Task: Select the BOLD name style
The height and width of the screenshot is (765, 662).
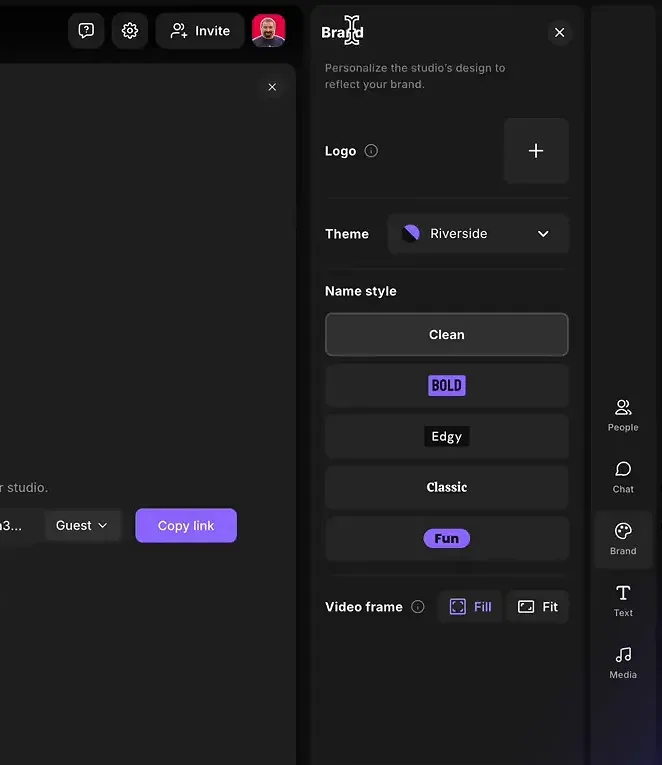Action: coord(447,385)
